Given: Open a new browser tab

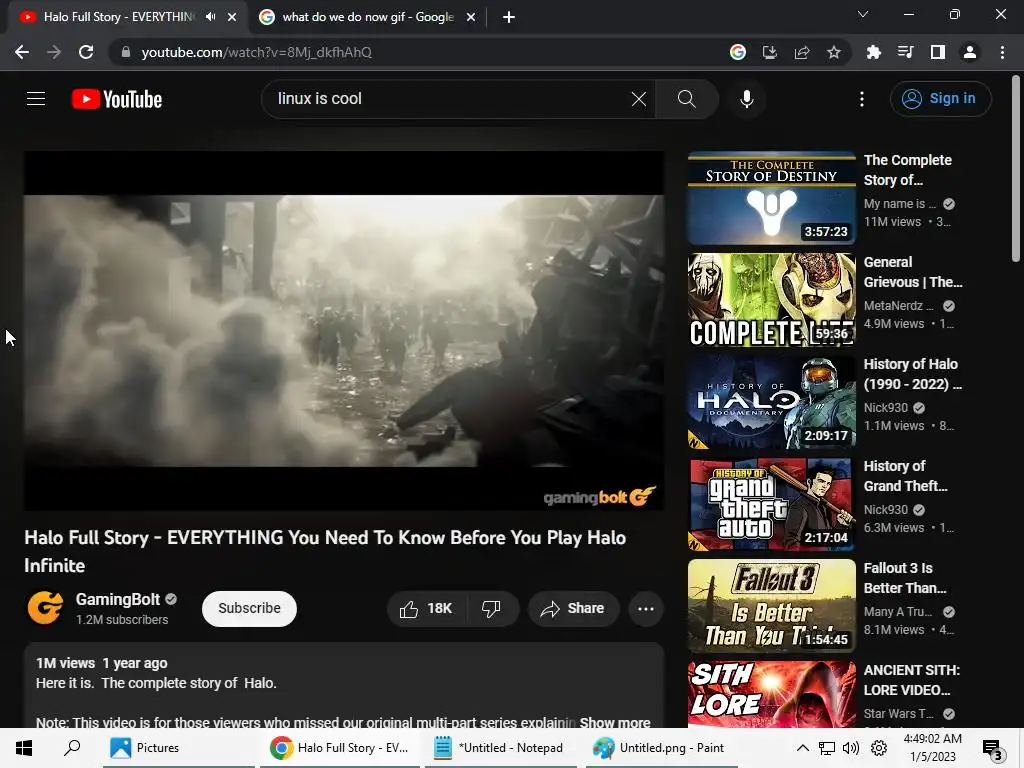Looking at the screenshot, I should point(509,17).
